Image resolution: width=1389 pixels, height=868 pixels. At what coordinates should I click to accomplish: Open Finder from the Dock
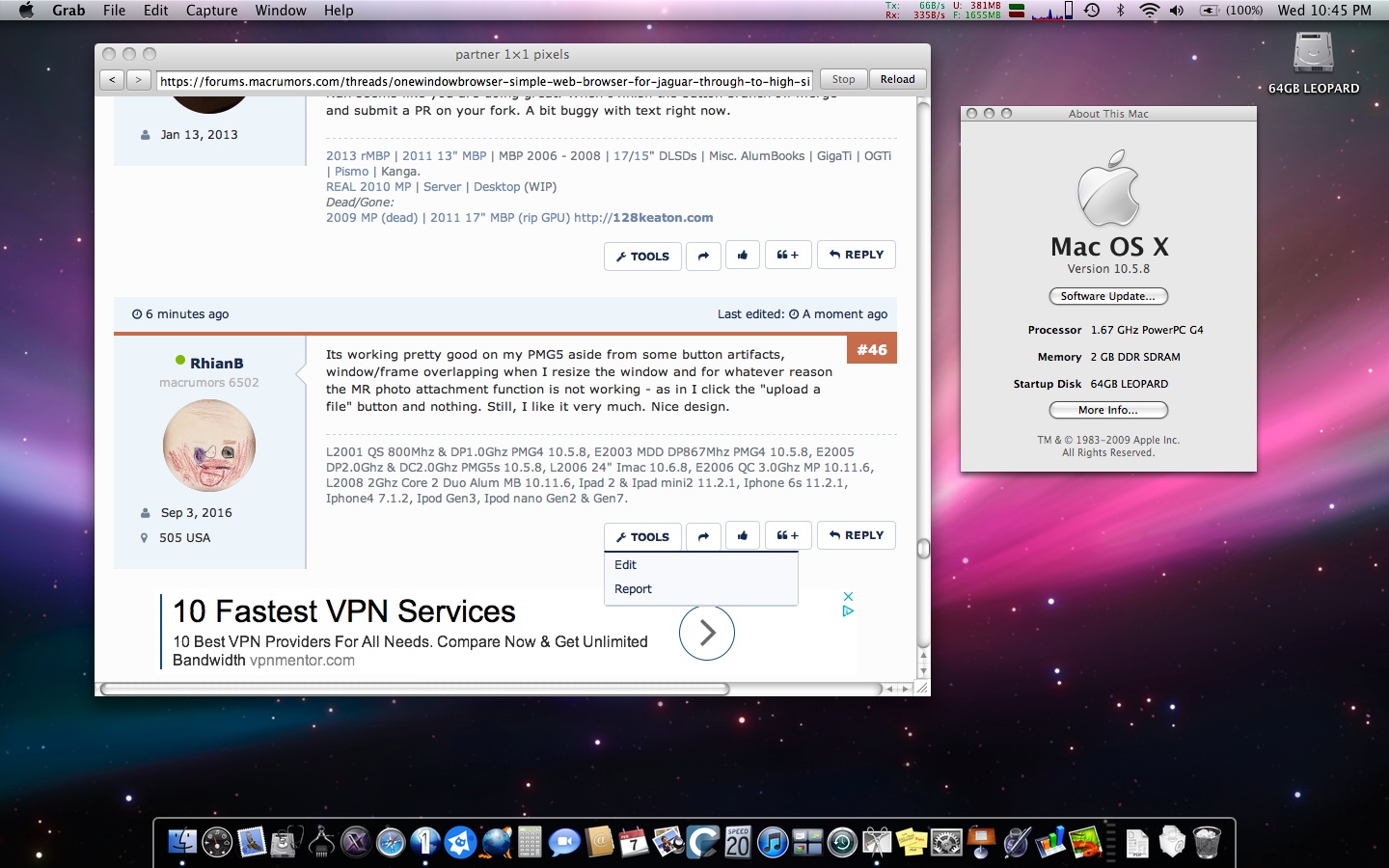[182, 842]
